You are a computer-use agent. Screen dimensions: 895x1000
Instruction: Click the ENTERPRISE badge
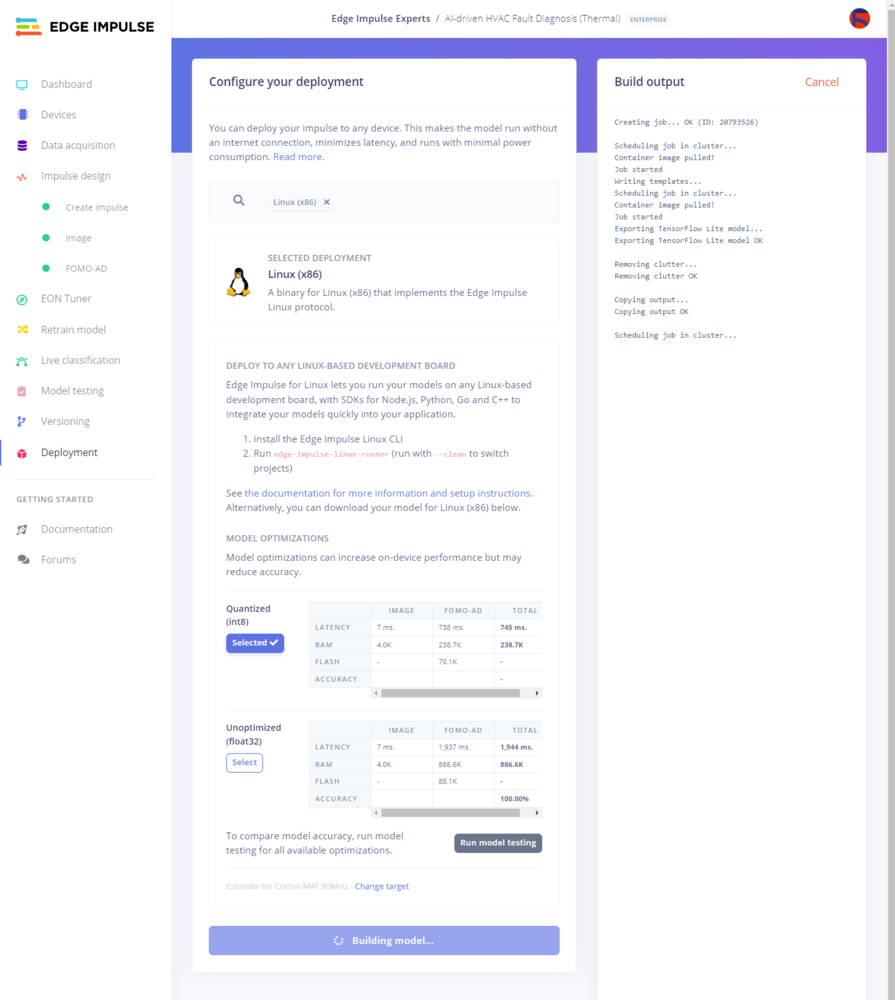tap(648, 19)
